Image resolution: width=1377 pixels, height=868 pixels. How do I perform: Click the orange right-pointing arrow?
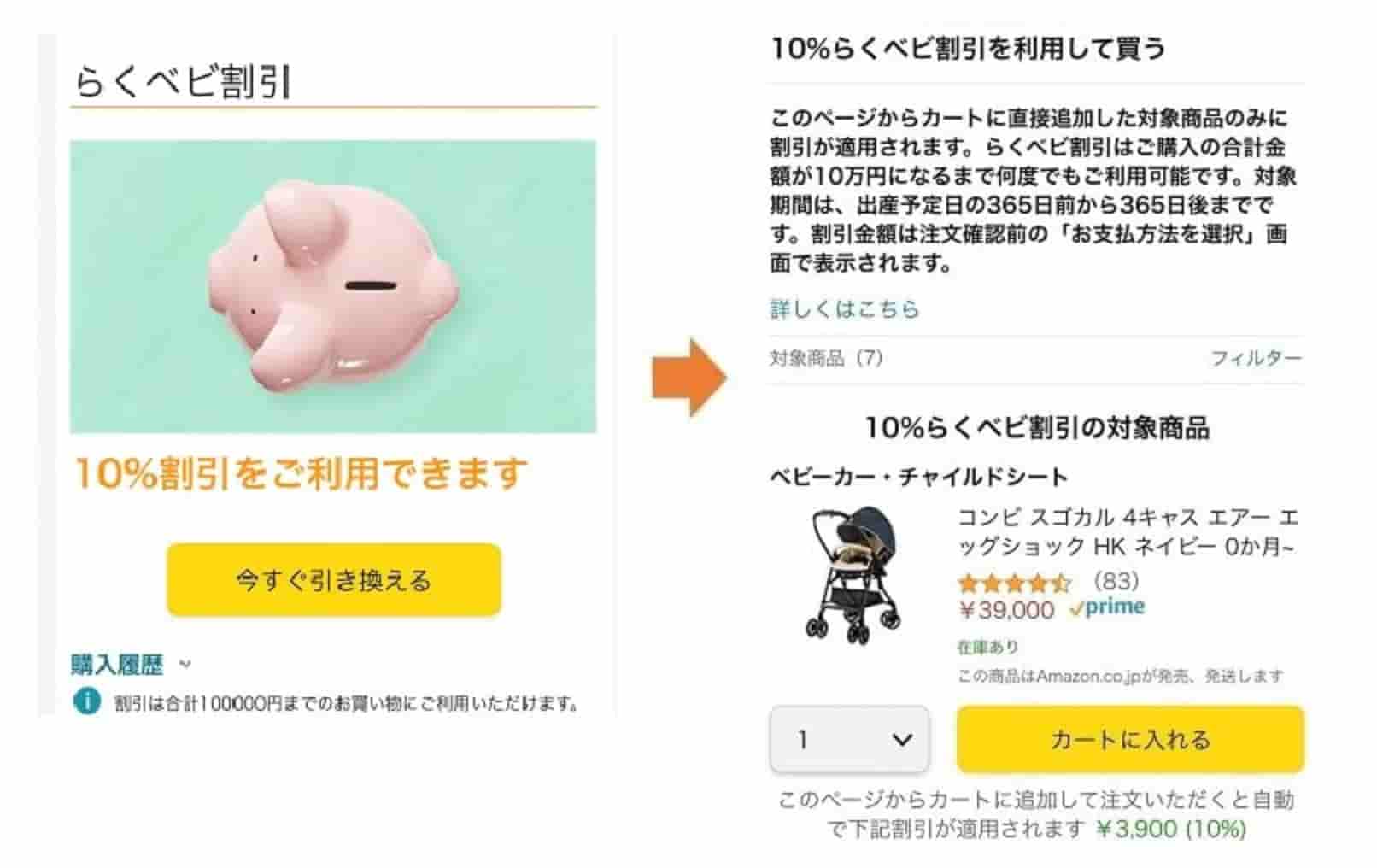click(689, 377)
